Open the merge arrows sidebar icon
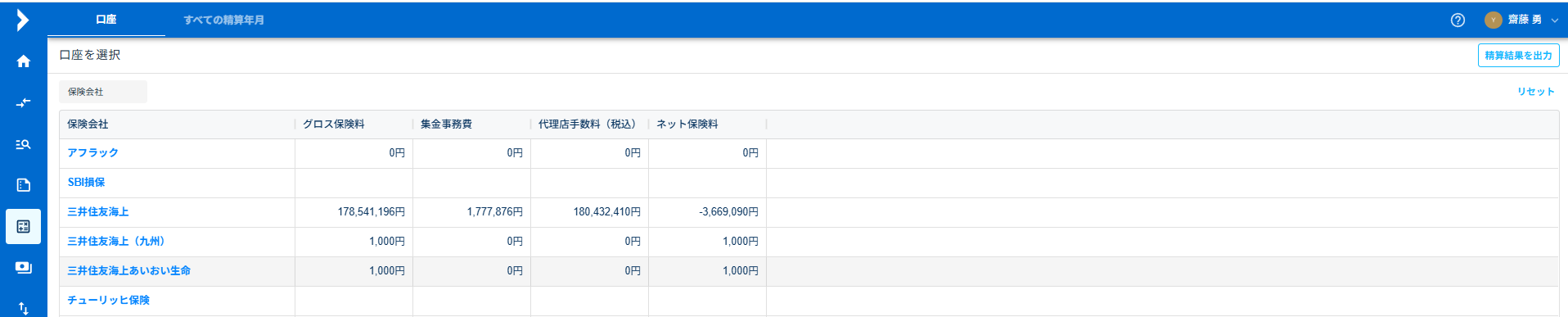The image size is (1568, 317). (23, 102)
